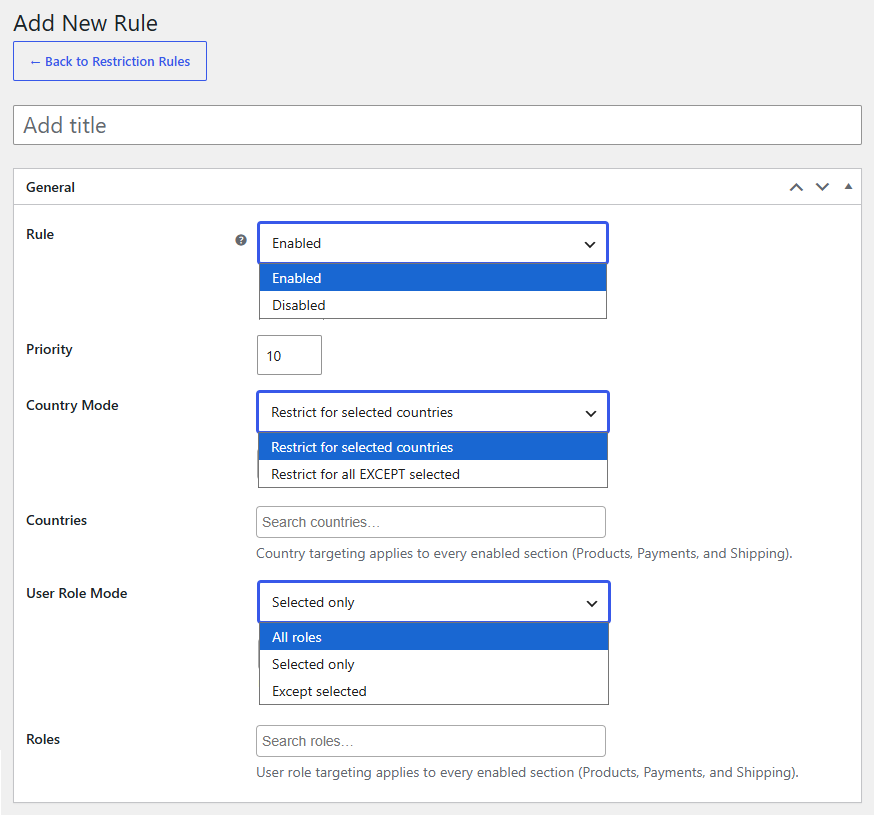Click the Roles label
The width and height of the screenshot is (874, 815).
tap(43, 739)
